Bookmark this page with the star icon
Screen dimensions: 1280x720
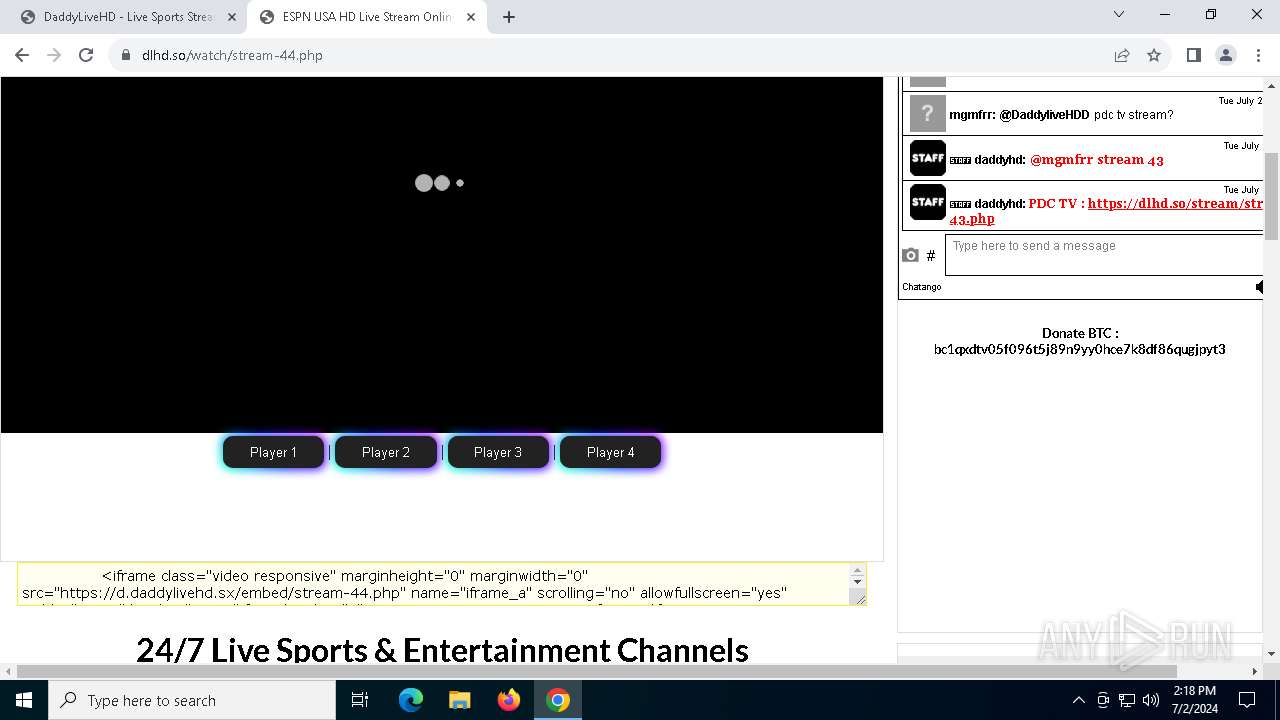pos(1154,55)
